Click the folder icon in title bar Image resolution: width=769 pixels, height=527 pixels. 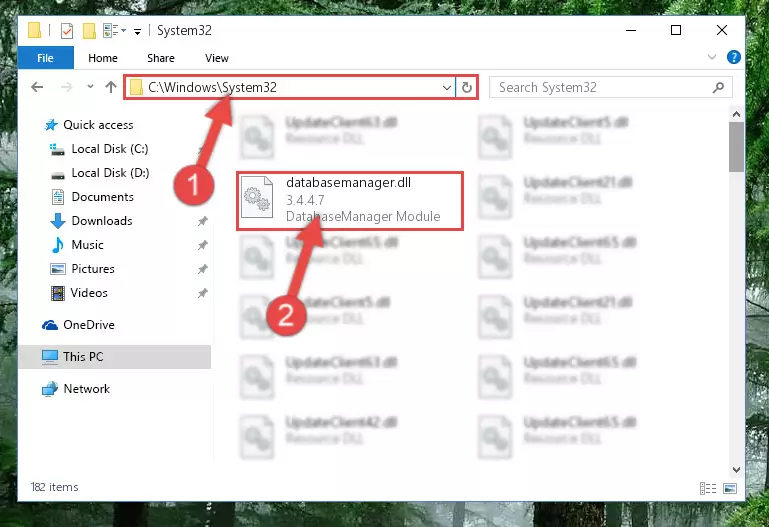pos(34,30)
